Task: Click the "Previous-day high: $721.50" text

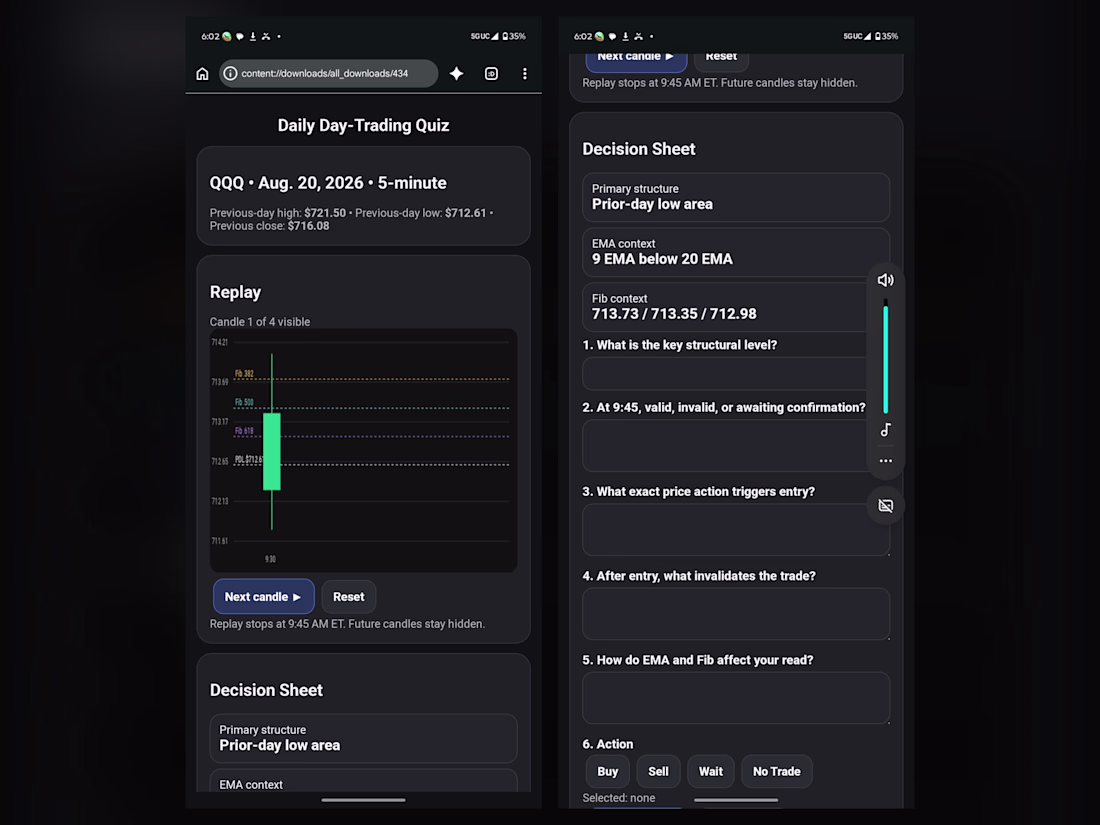Action: pyautogui.click(x=278, y=213)
